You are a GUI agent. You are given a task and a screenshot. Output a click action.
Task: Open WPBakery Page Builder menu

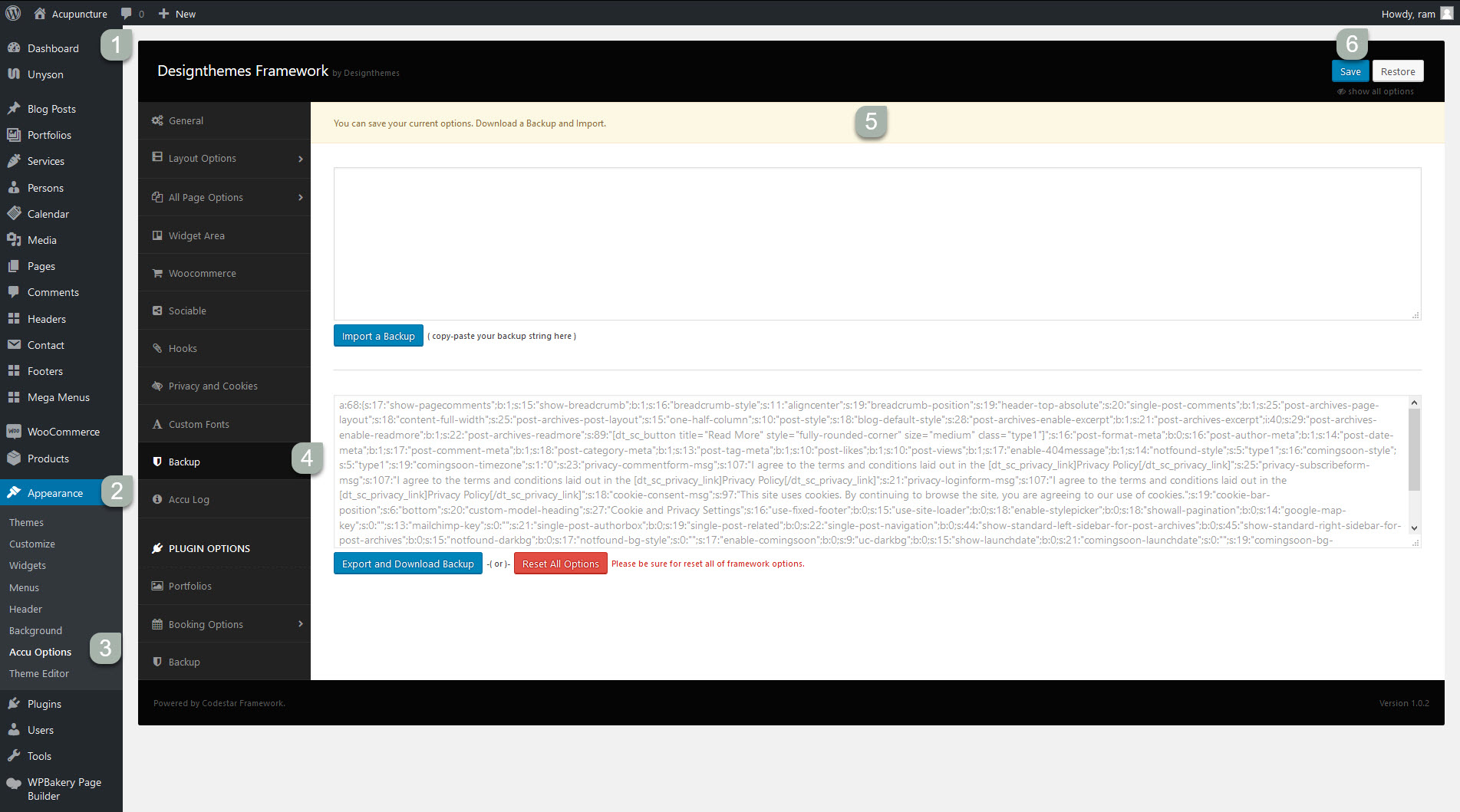tap(61, 789)
